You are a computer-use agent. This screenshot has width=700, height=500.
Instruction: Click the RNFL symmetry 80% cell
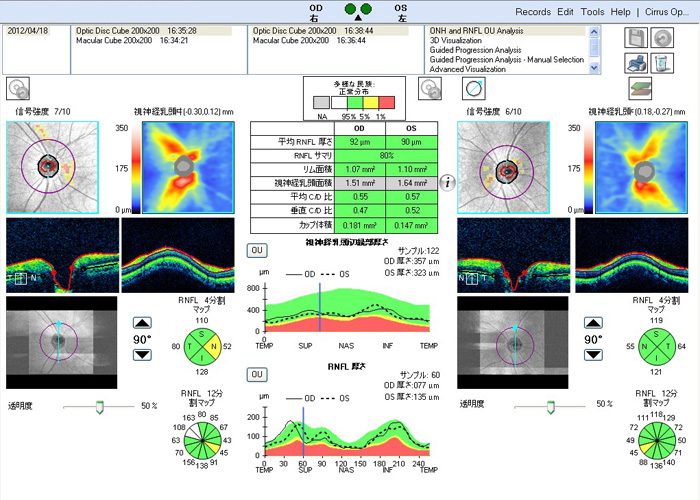(x=386, y=156)
